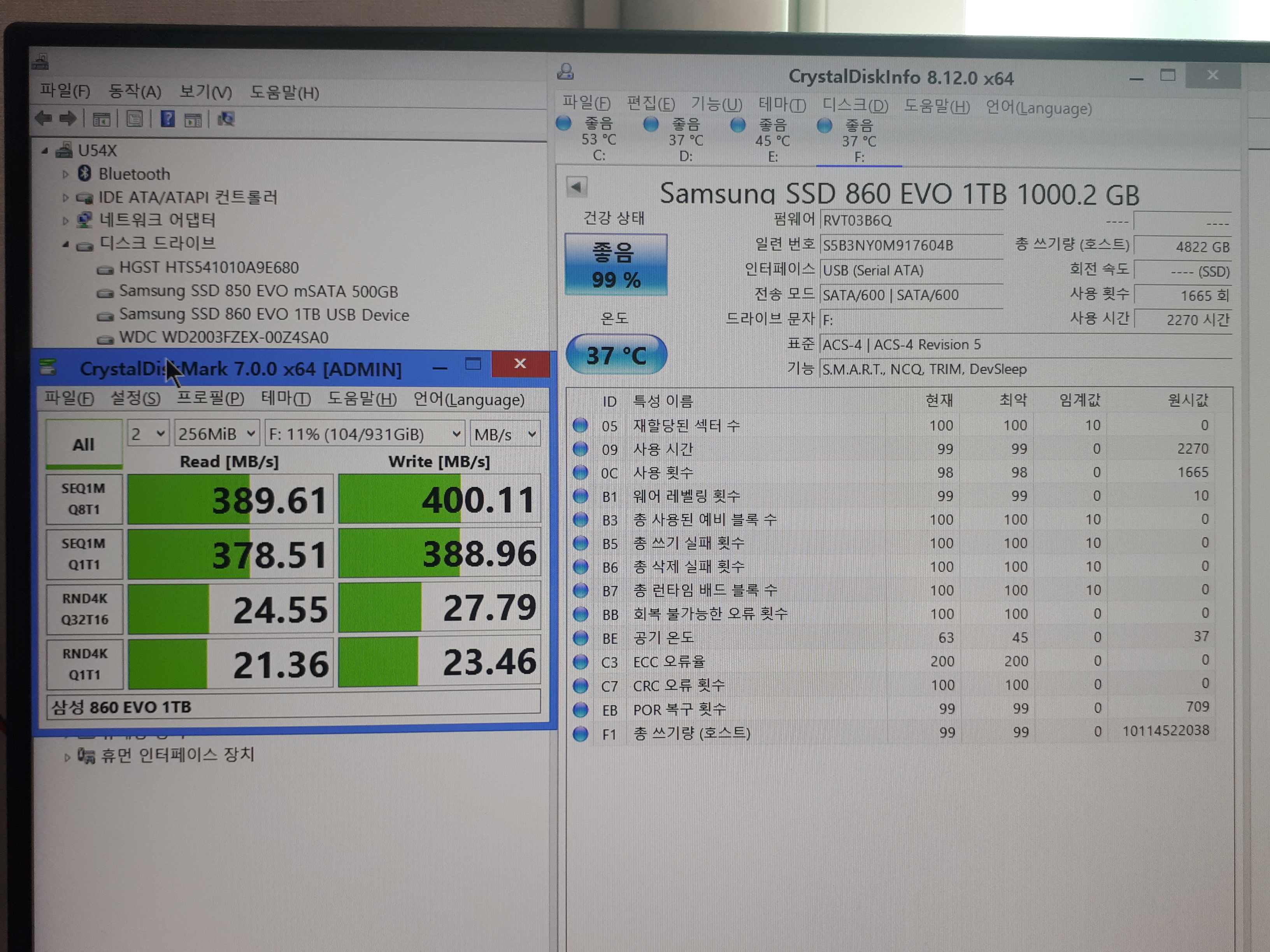Screen dimensions: 1270x952
Task: Click the All benchmark button
Action: (x=84, y=444)
